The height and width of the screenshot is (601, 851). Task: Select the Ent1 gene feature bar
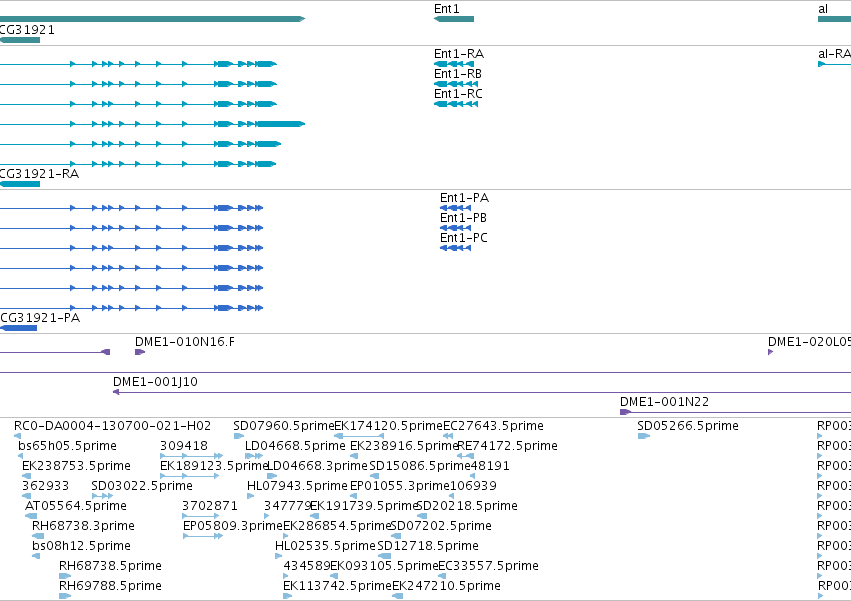tap(454, 19)
